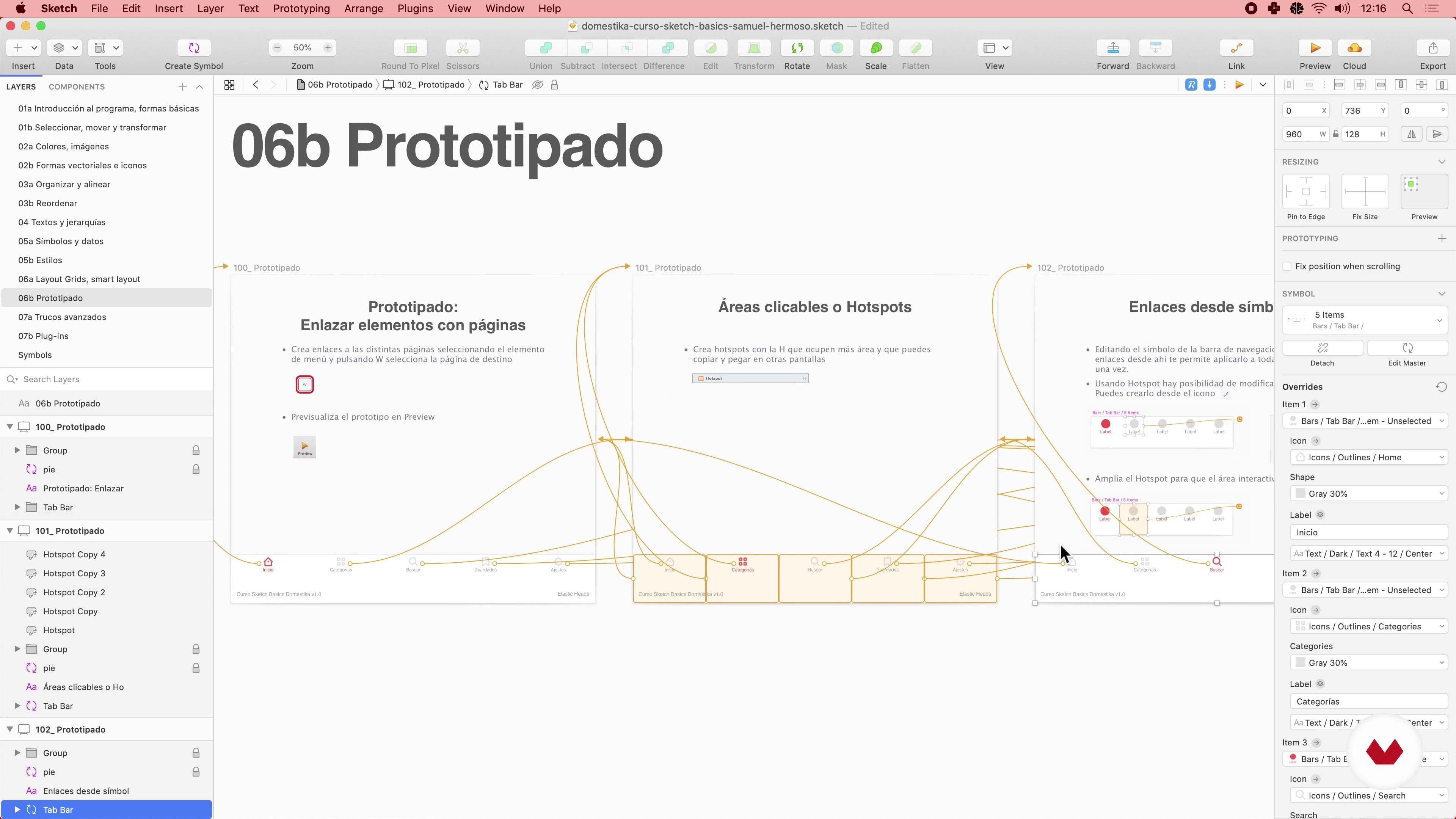Viewport: 1456px width, 819px height.
Task: Flip layer horizontally
Action: point(1411,134)
